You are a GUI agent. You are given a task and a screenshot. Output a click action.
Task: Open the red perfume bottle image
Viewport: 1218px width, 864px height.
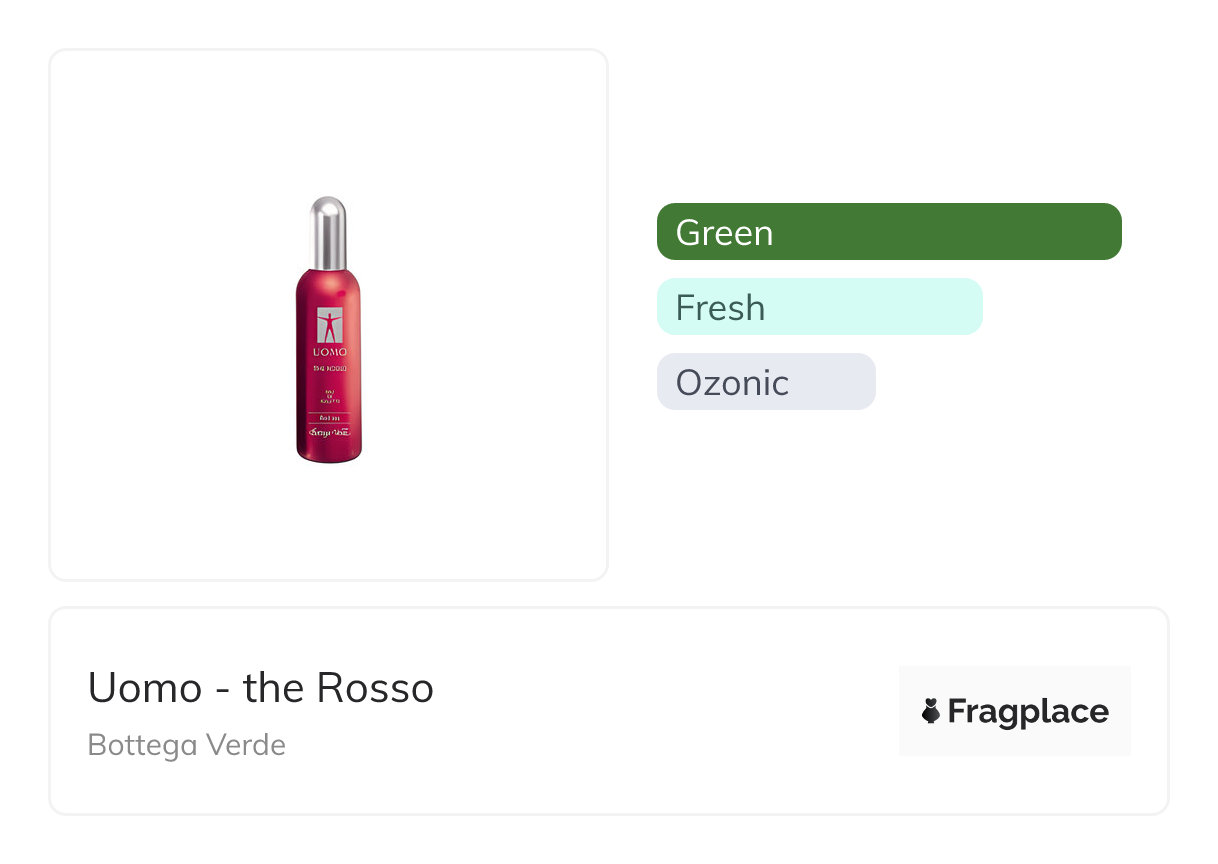pos(329,330)
